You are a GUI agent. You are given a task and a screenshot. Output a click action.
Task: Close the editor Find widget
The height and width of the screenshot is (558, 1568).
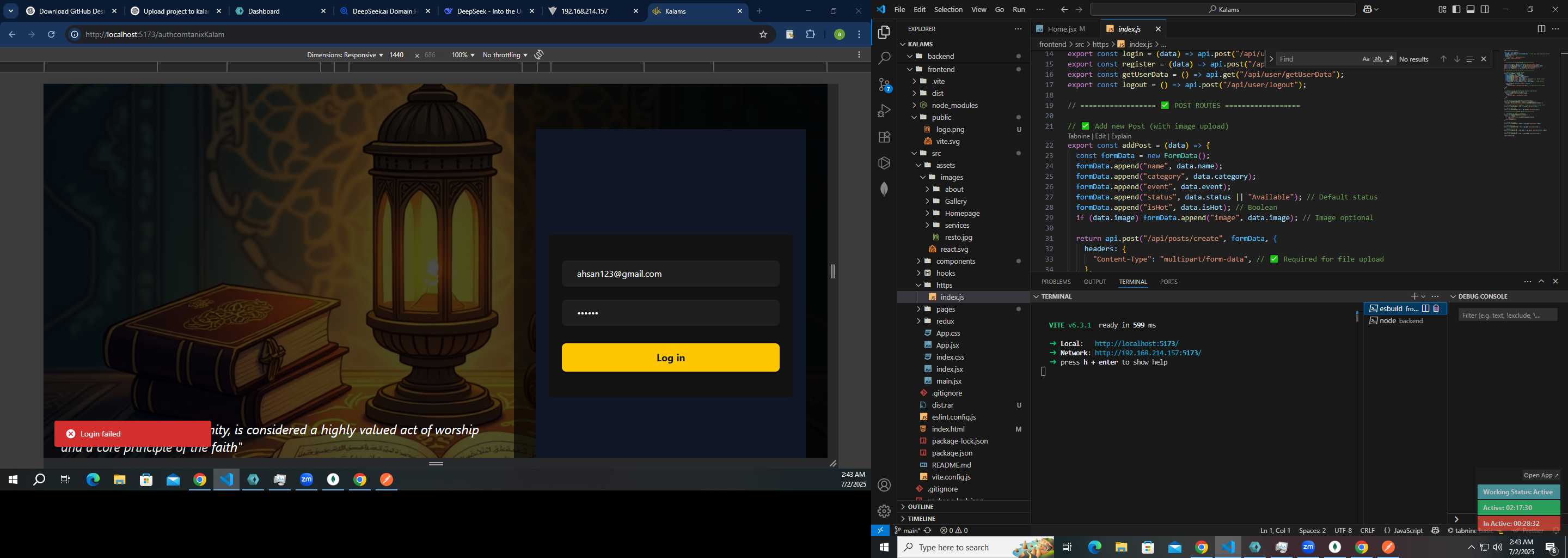click(1484, 59)
